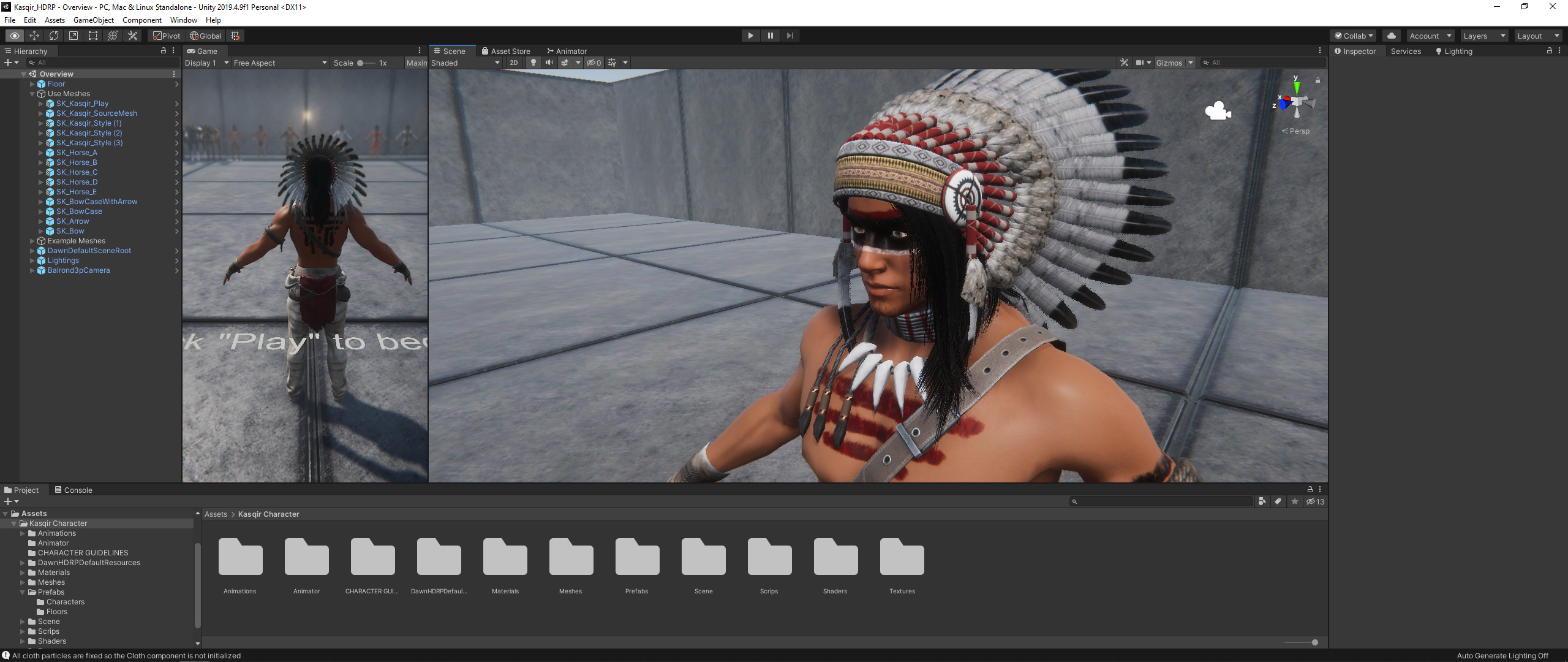Screen dimensions: 1568x662
Task: Toggle 2D view mode in Scene
Action: pyautogui.click(x=514, y=63)
